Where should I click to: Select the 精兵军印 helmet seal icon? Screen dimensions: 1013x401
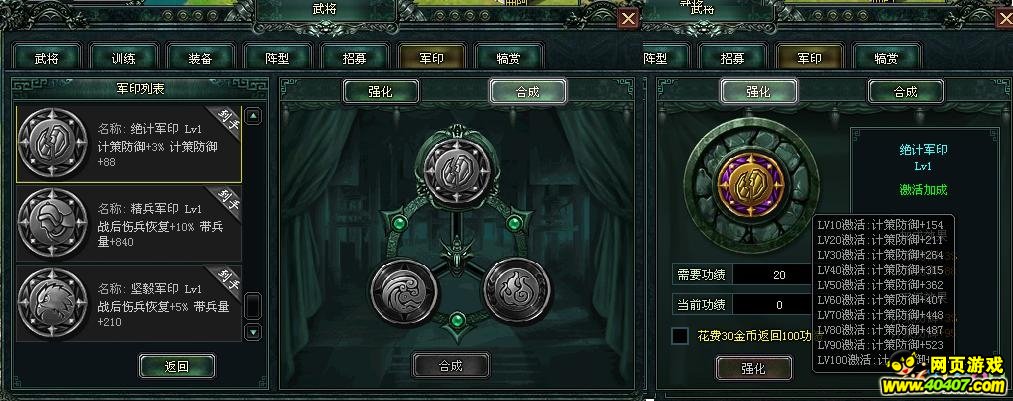pyautogui.click(x=52, y=223)
